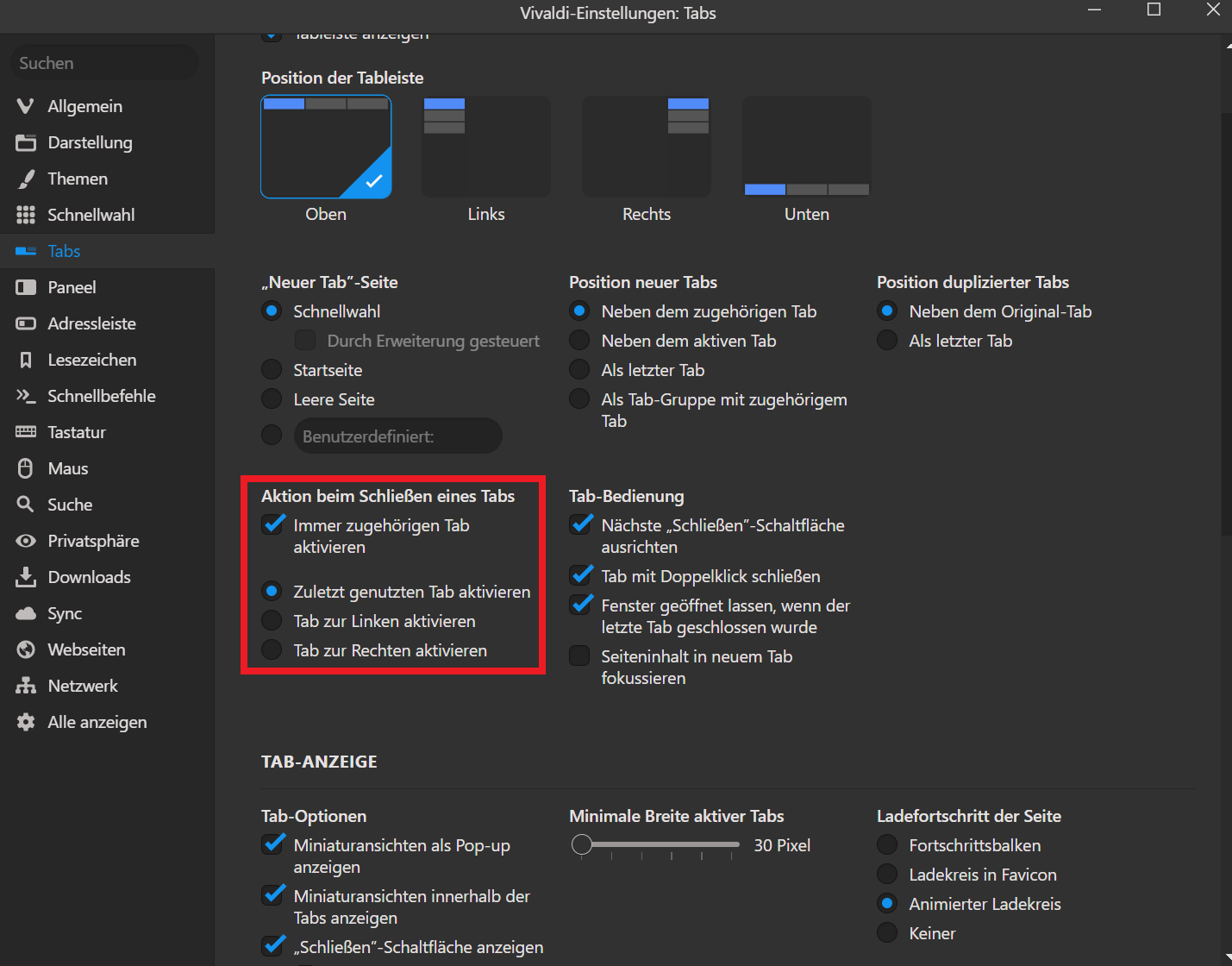Select Ladekreis in Favicon option
This screenshot has height=966, width=1232.
tap(887, 875)
